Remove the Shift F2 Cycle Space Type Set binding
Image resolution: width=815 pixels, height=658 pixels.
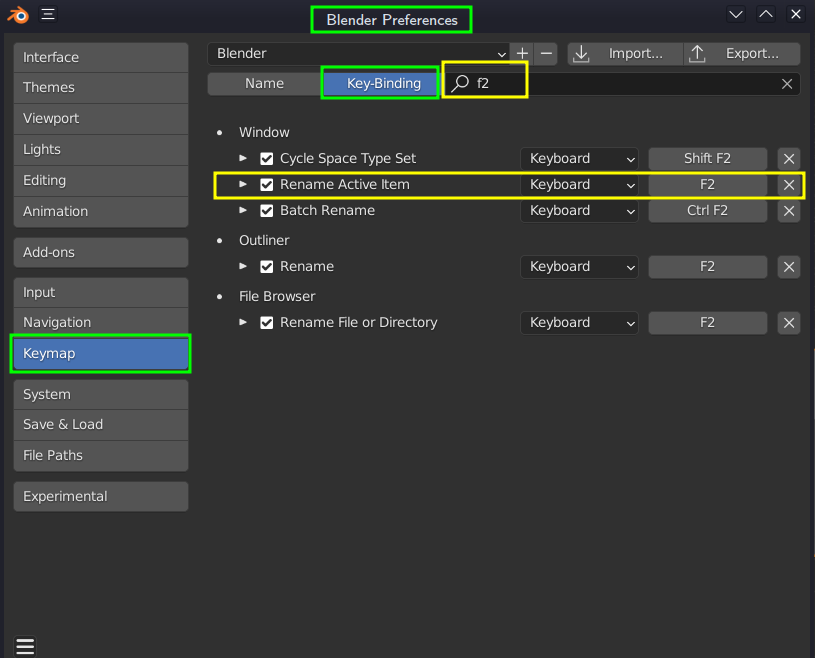tap(788, 159)
